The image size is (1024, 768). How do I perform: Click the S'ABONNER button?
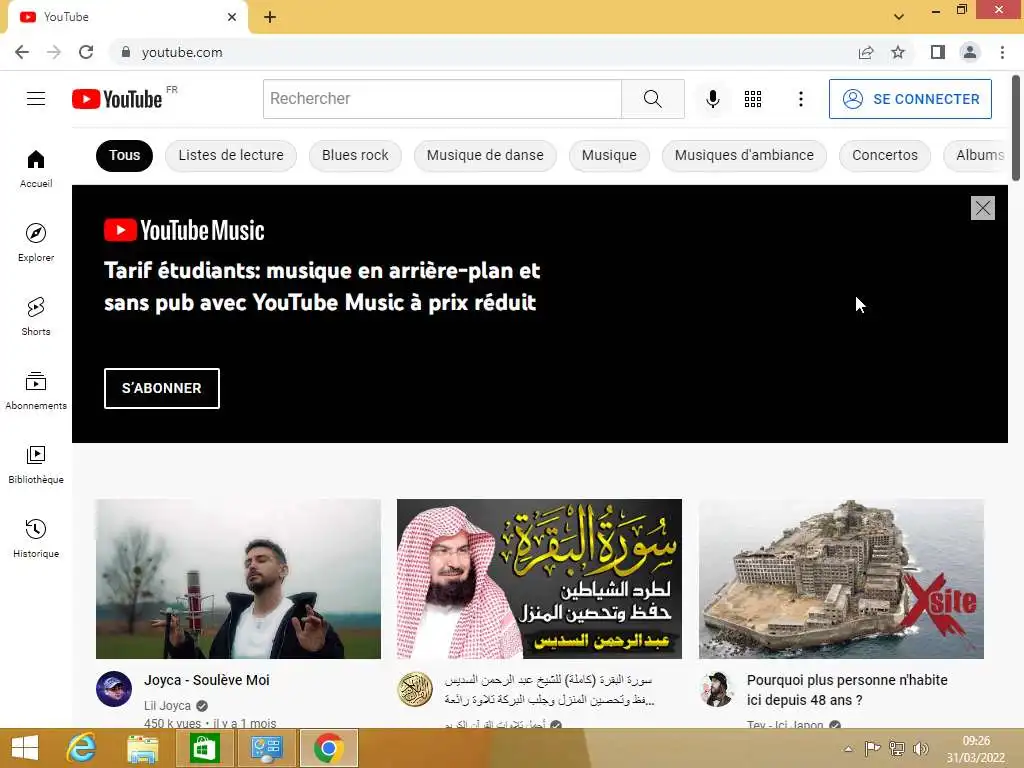(x=161, y=388)
